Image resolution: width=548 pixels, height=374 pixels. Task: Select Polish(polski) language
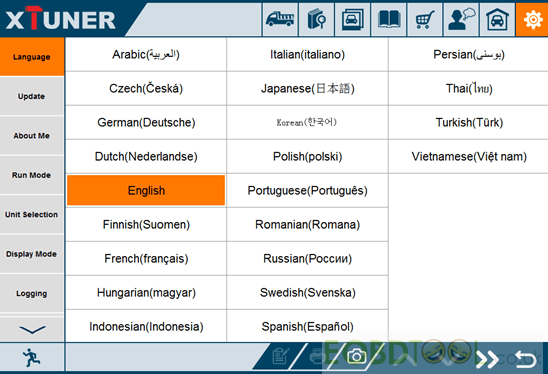point(308,156)
